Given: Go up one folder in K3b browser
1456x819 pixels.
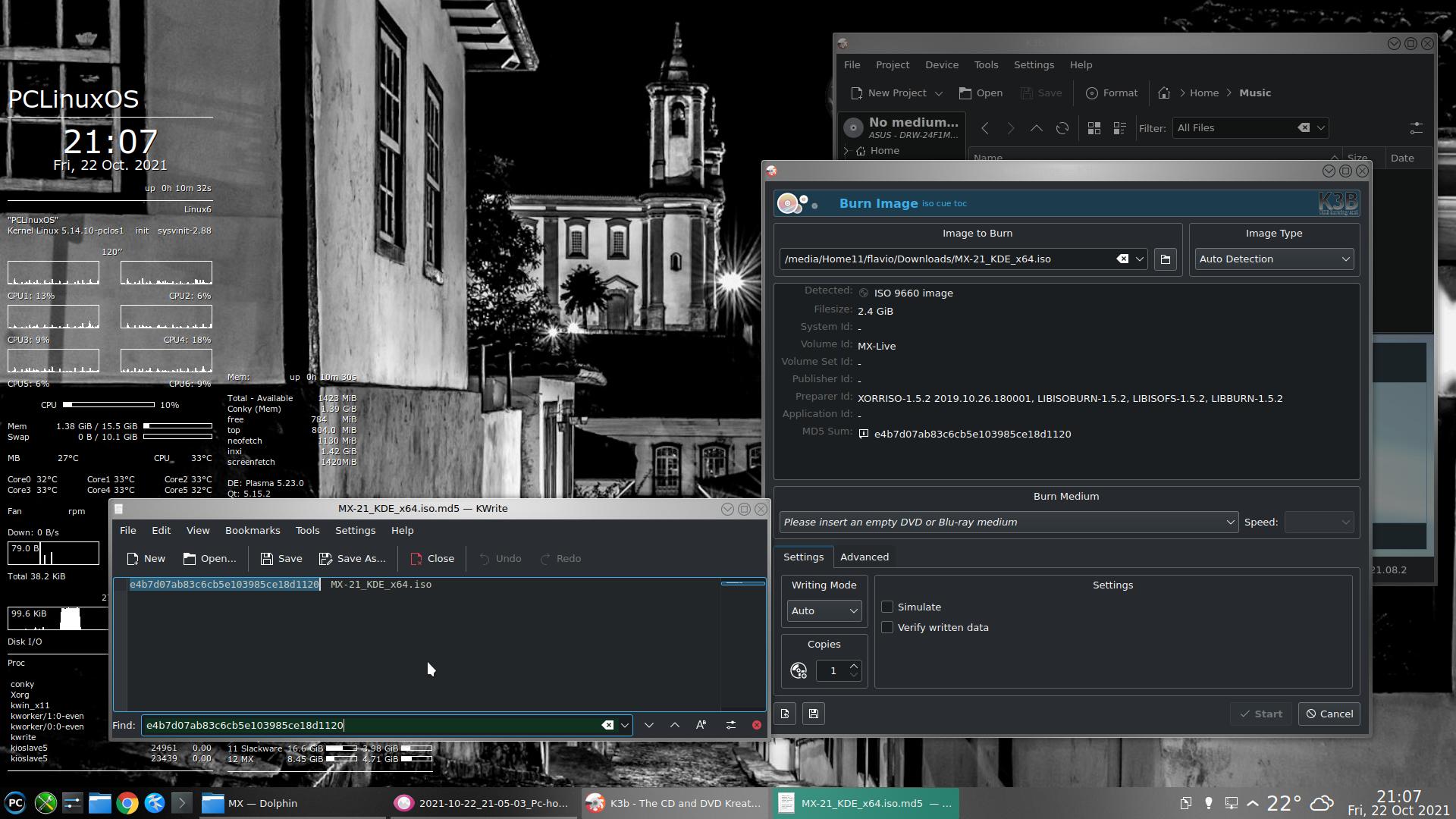Looking at the screenshot, I should point(1037,128).
